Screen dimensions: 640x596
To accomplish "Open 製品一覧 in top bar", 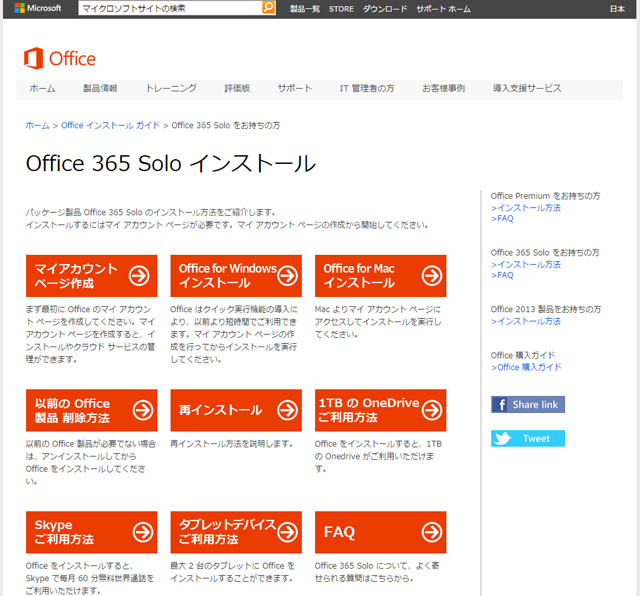I will (304, 9).
